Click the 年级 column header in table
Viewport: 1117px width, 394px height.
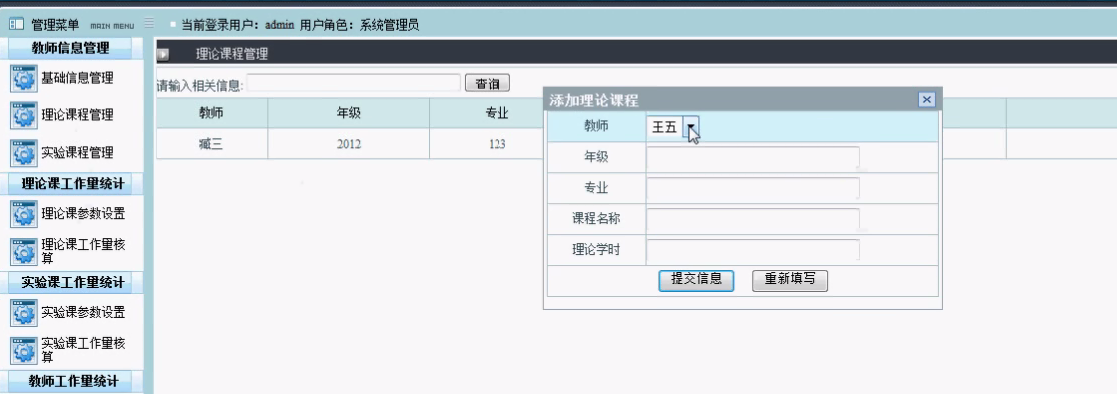click(349, 113)
